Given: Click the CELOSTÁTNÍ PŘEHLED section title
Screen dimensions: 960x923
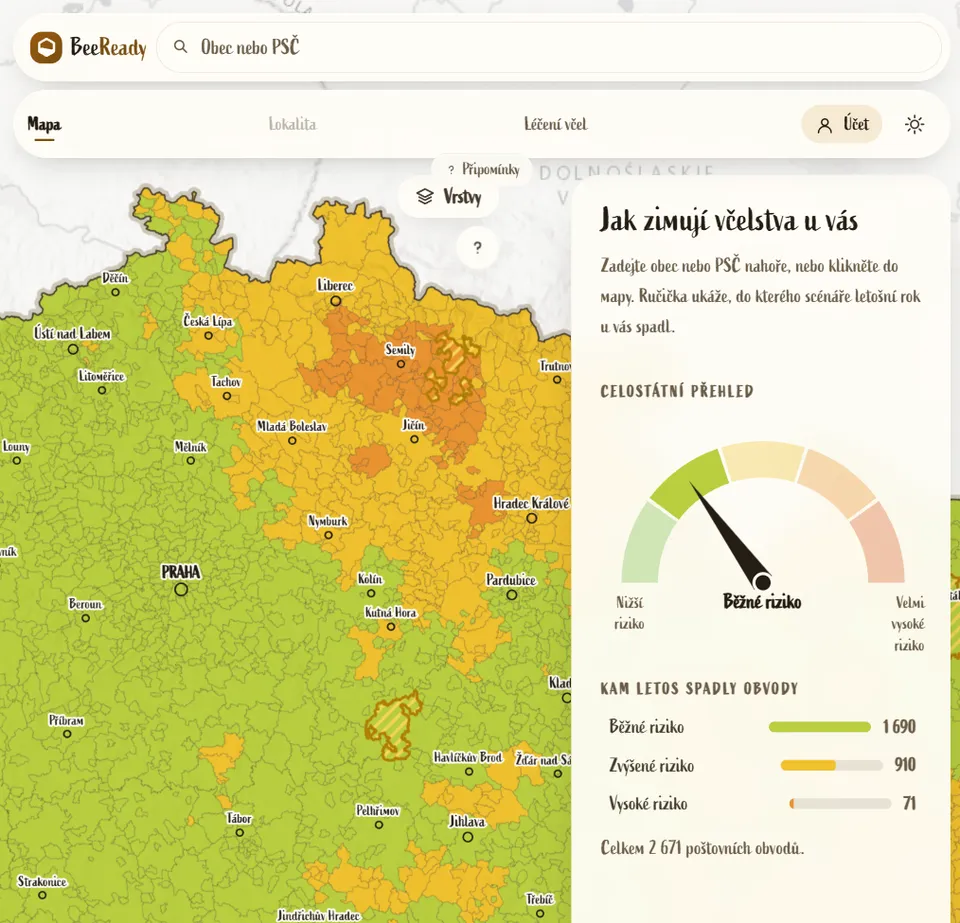Looking at the screenshot, I should pos(677,391).
